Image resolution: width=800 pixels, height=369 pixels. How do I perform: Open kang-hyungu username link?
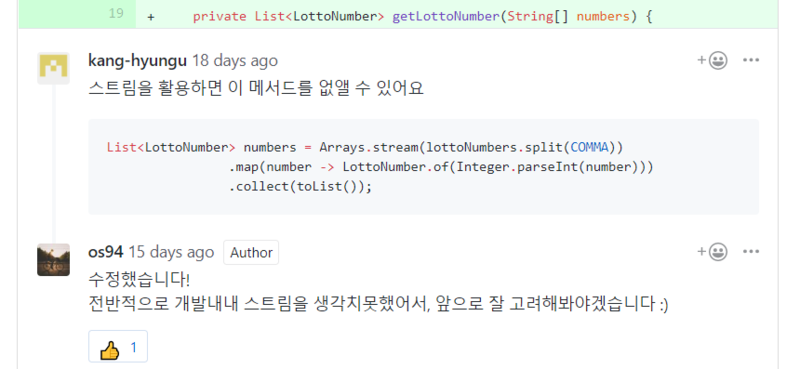137,61
